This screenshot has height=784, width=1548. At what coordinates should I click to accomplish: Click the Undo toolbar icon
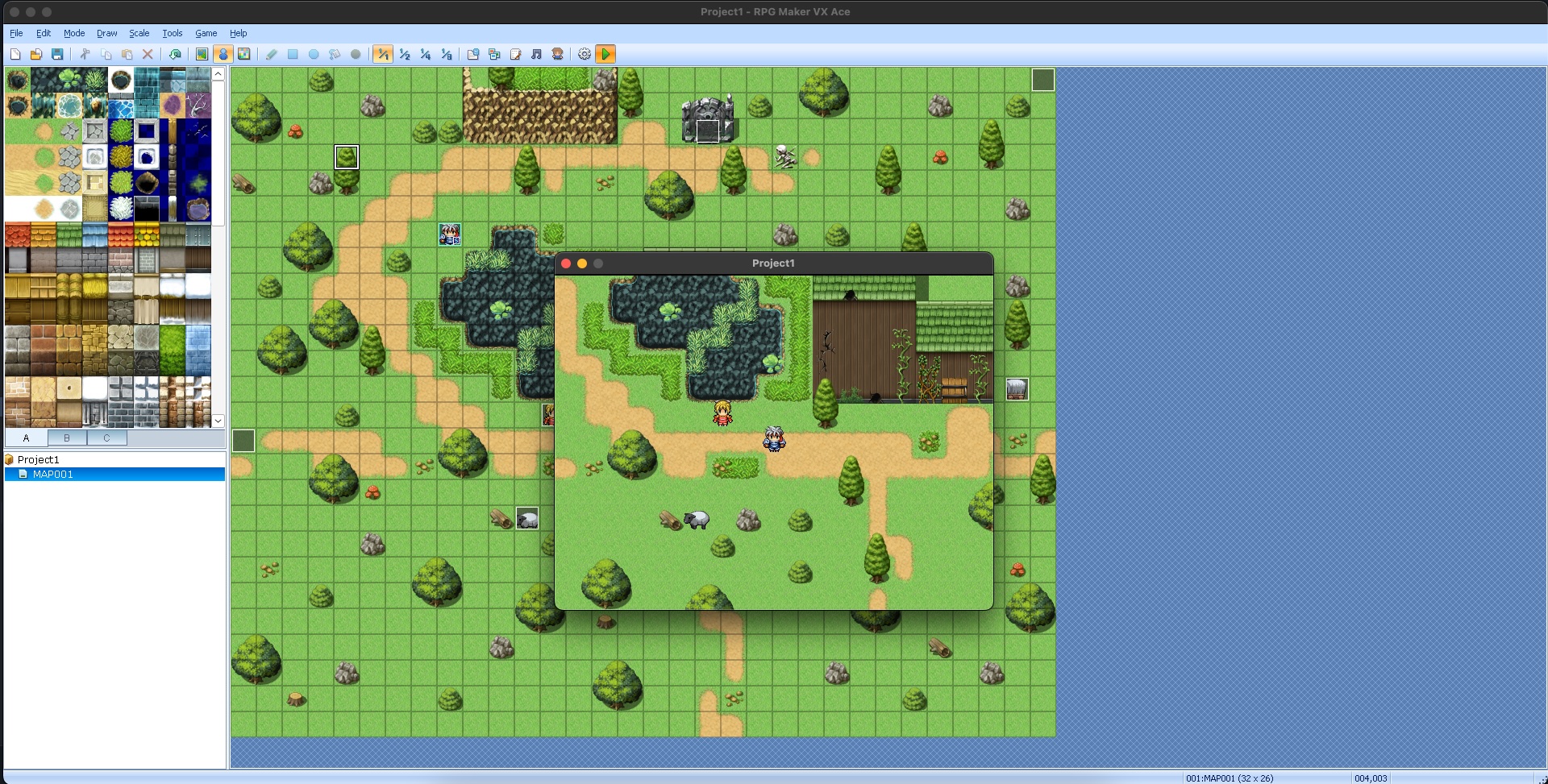pos(175,54)
